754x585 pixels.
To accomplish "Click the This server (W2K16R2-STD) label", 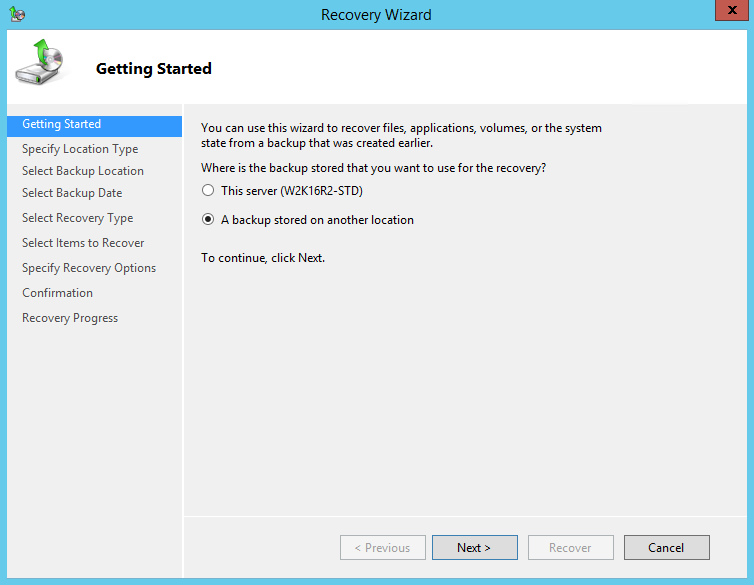I will coord(291,190).
